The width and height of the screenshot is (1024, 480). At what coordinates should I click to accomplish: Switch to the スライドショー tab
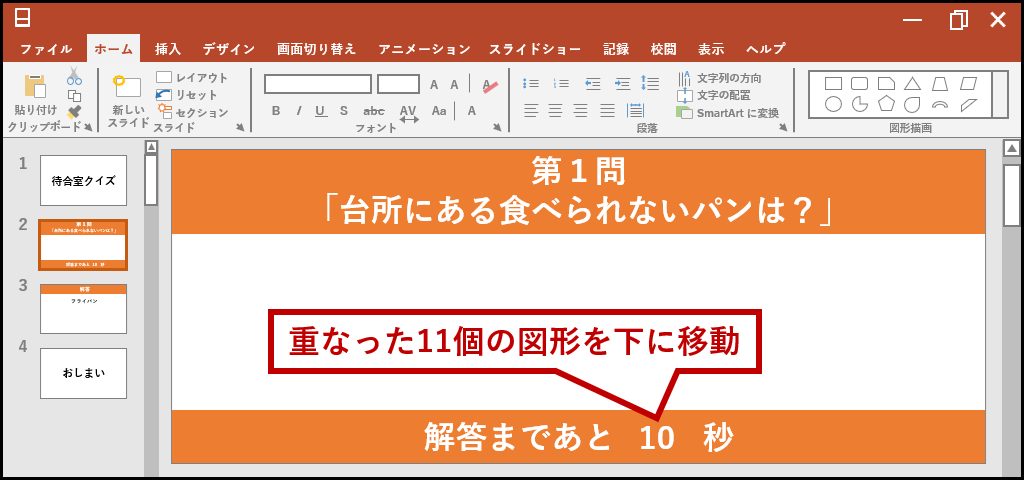(535, 49)
